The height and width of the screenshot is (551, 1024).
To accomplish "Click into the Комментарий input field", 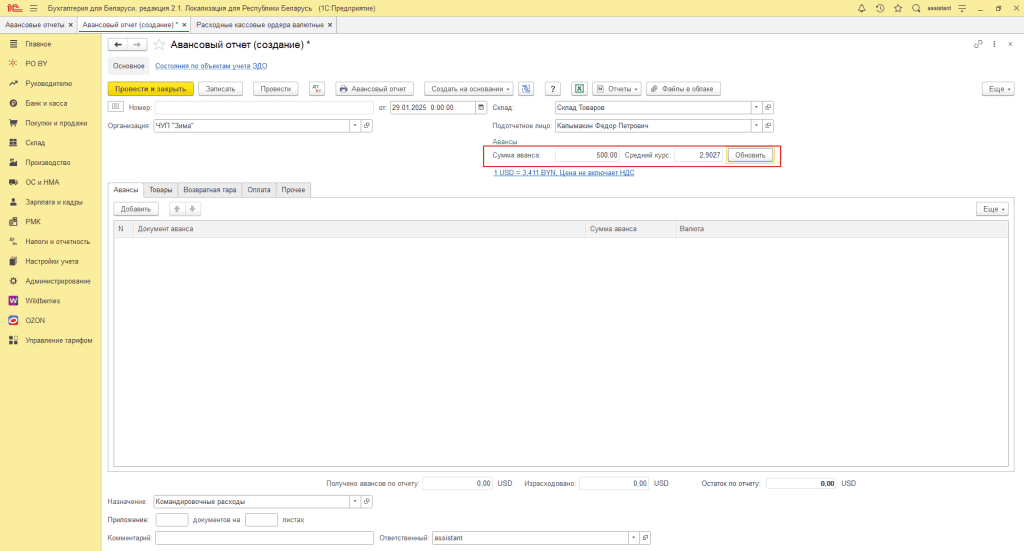I will click(264, 538).
